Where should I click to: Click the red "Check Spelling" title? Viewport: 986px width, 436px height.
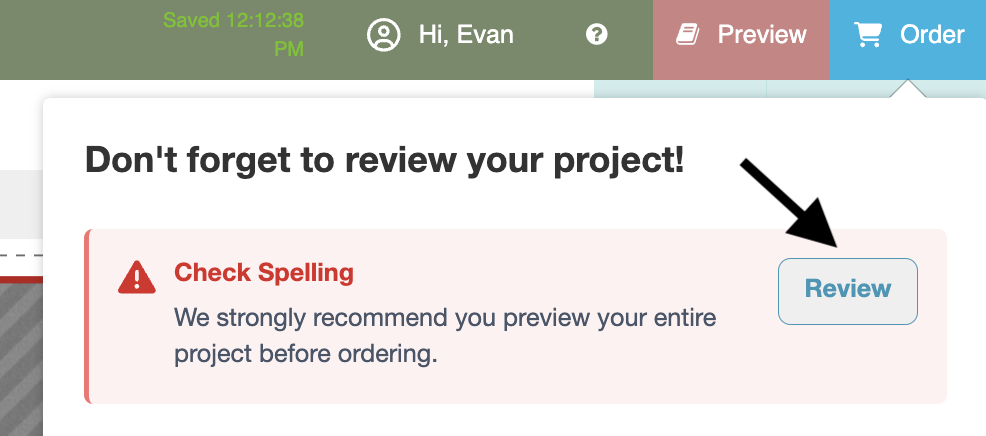[263, 273]
